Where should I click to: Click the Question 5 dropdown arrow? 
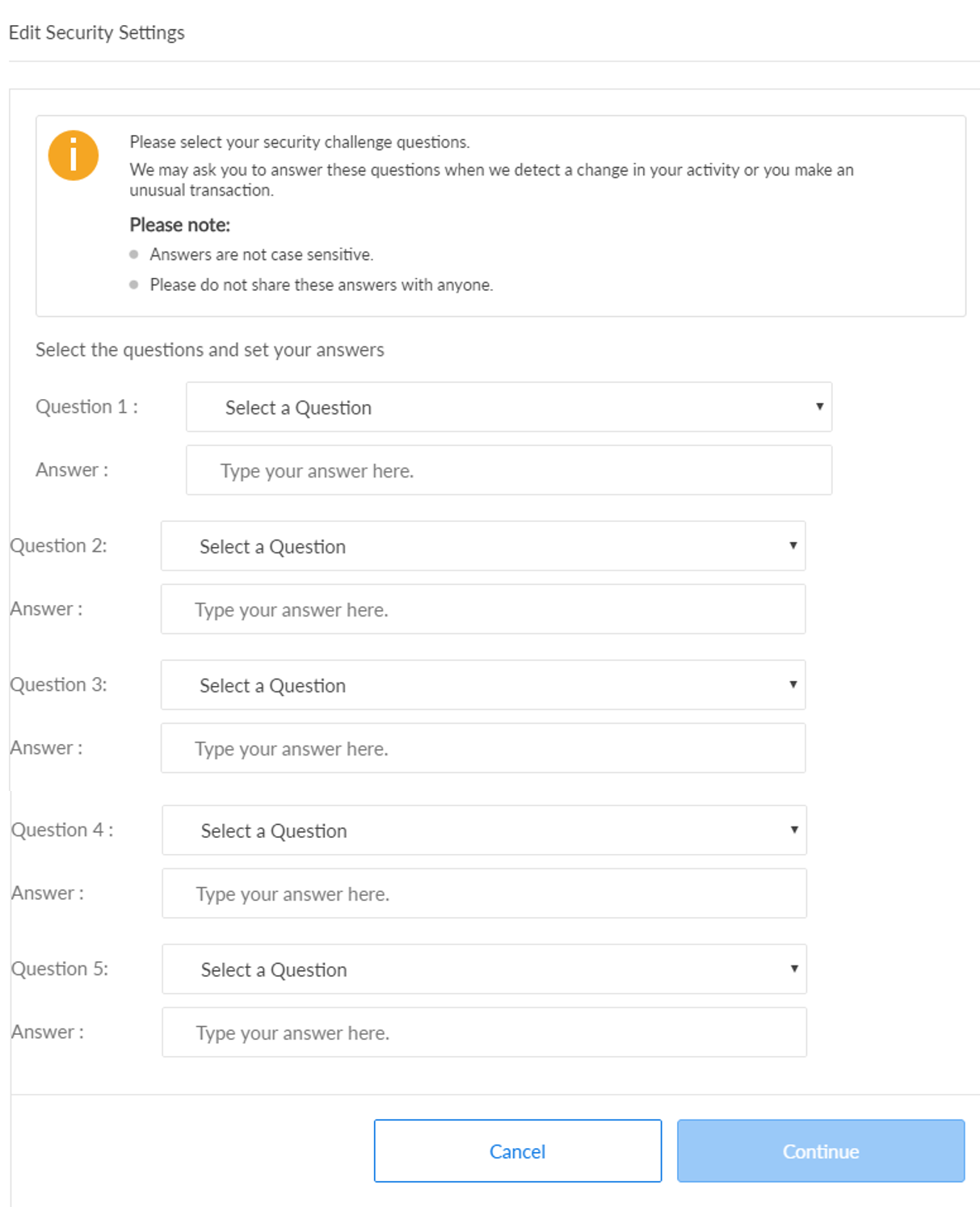tap(795, 969)
